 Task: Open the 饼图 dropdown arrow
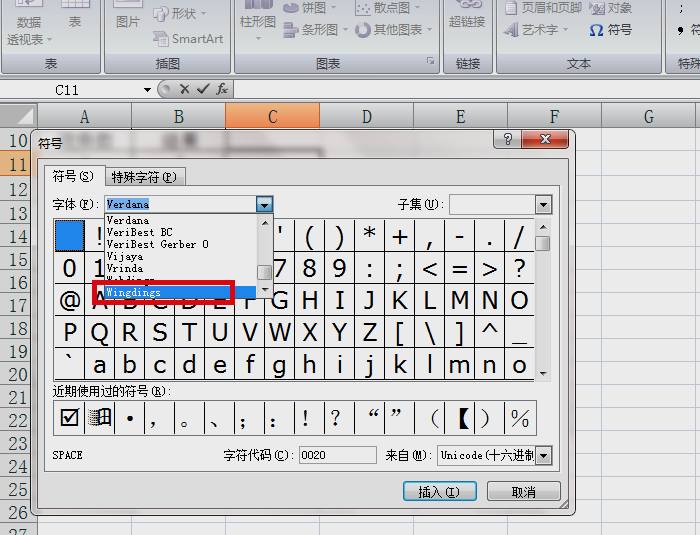point(333,8)
